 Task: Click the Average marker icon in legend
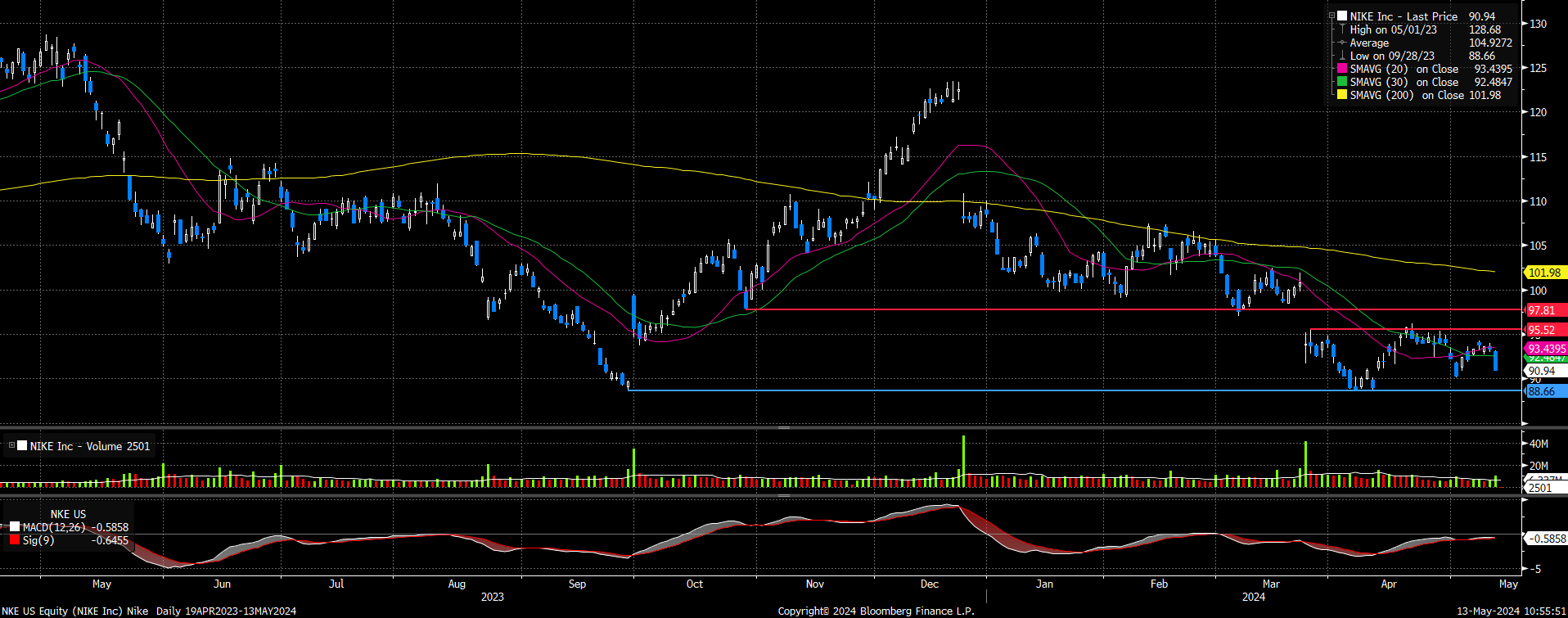[x=1342, y=43]
